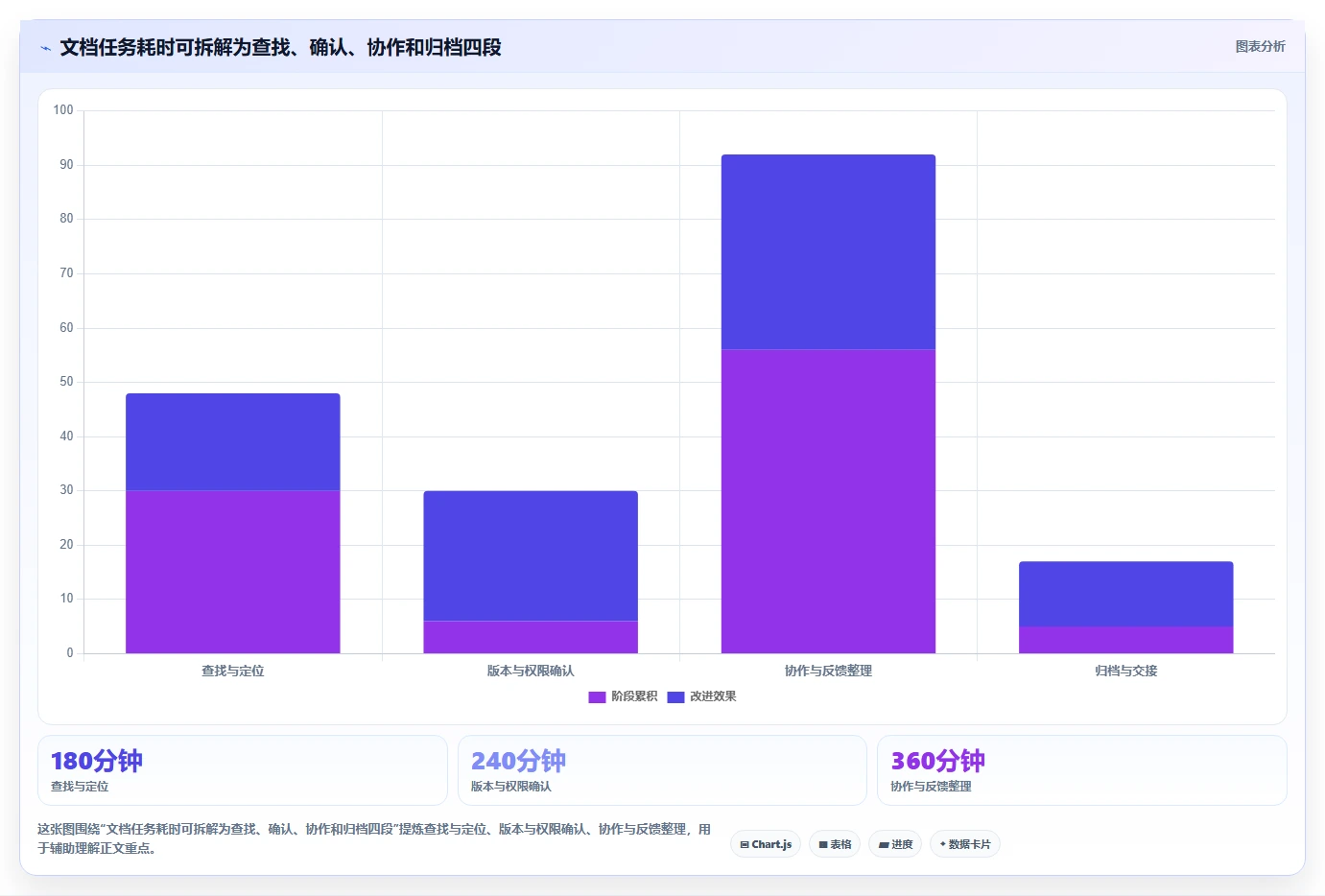
Task: Click the purple 阶段累积 bar for 协作与反馈整理
Action: 828,502
